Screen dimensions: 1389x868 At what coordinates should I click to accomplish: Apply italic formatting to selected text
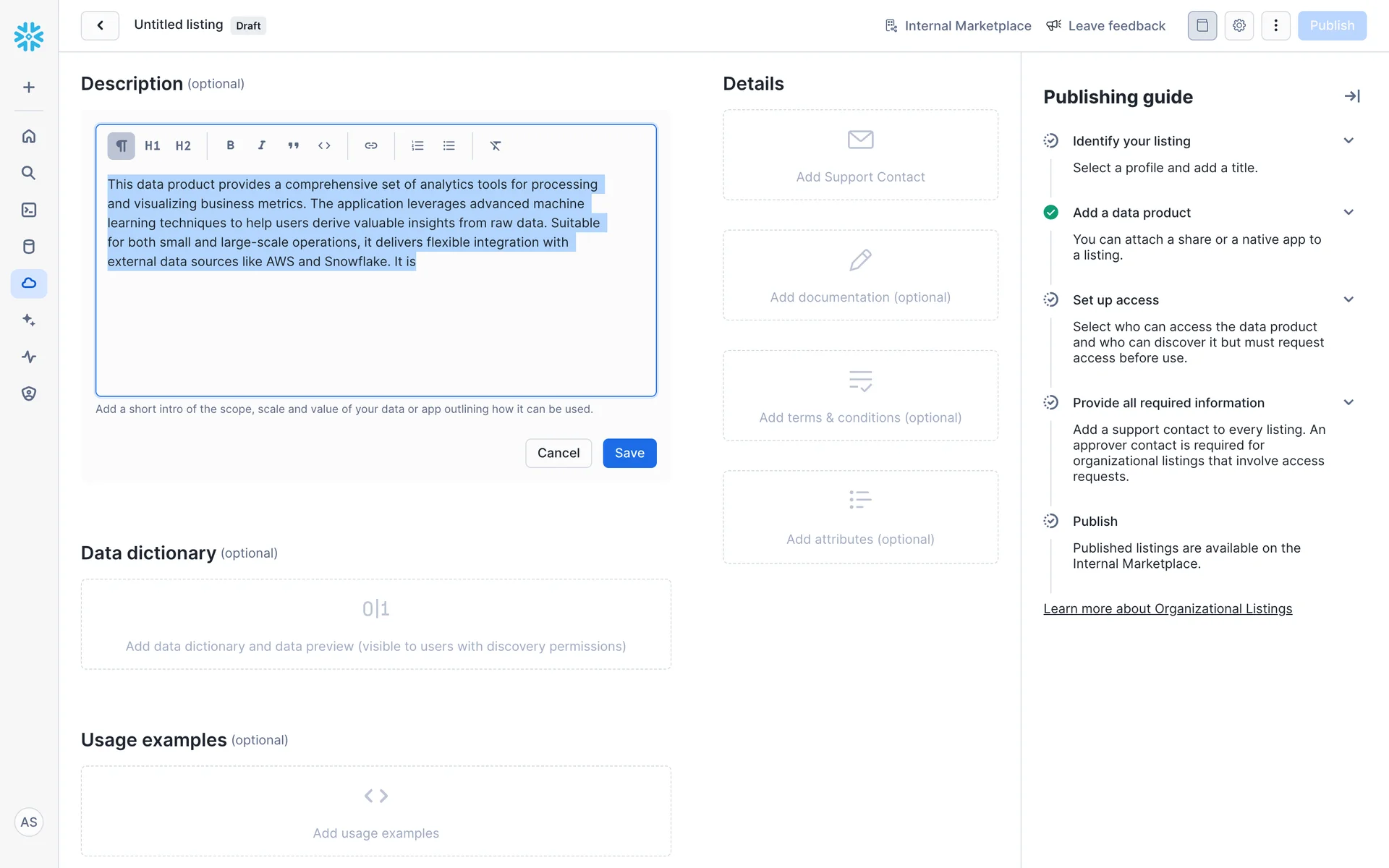click(261, 145)
